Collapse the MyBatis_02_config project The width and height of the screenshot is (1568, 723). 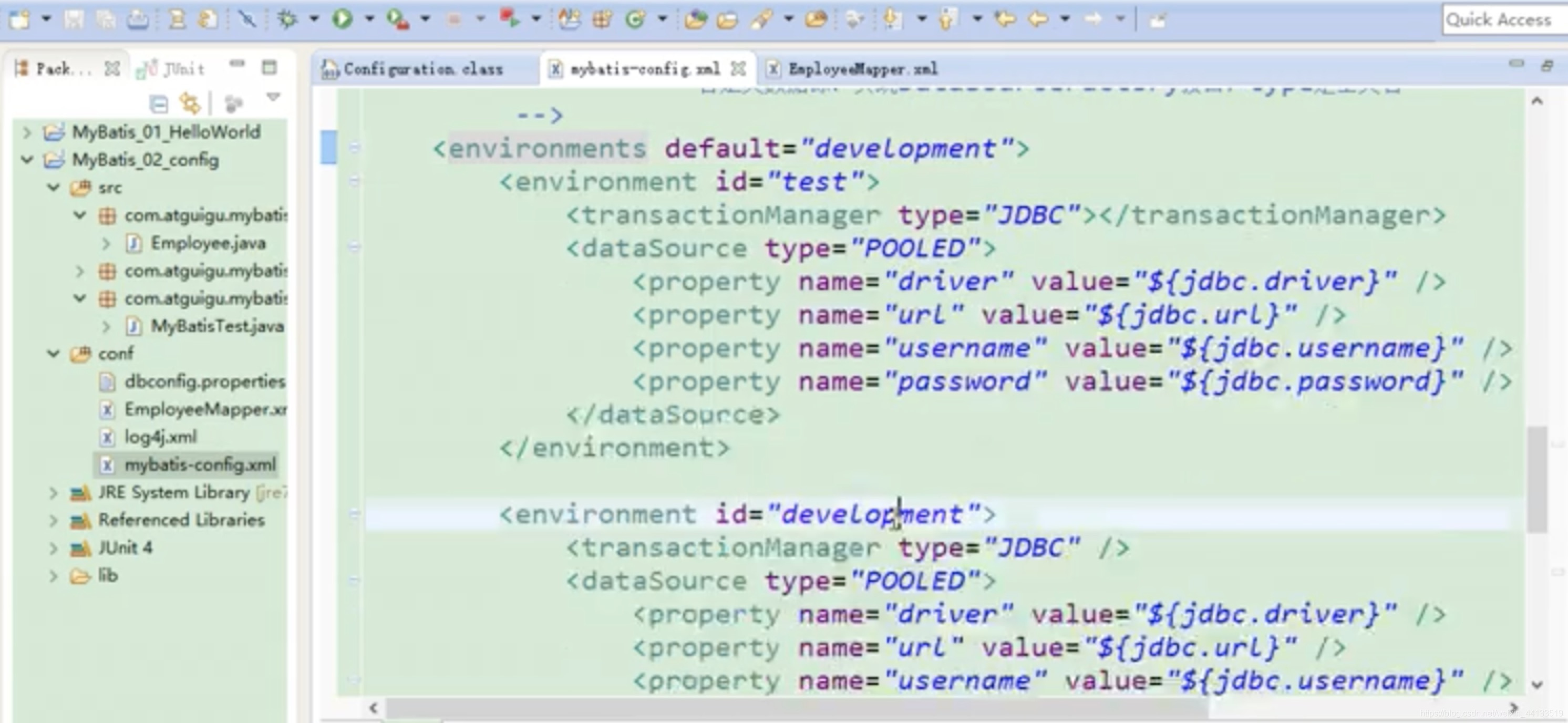pyautogui.click(x=27, y=160)
